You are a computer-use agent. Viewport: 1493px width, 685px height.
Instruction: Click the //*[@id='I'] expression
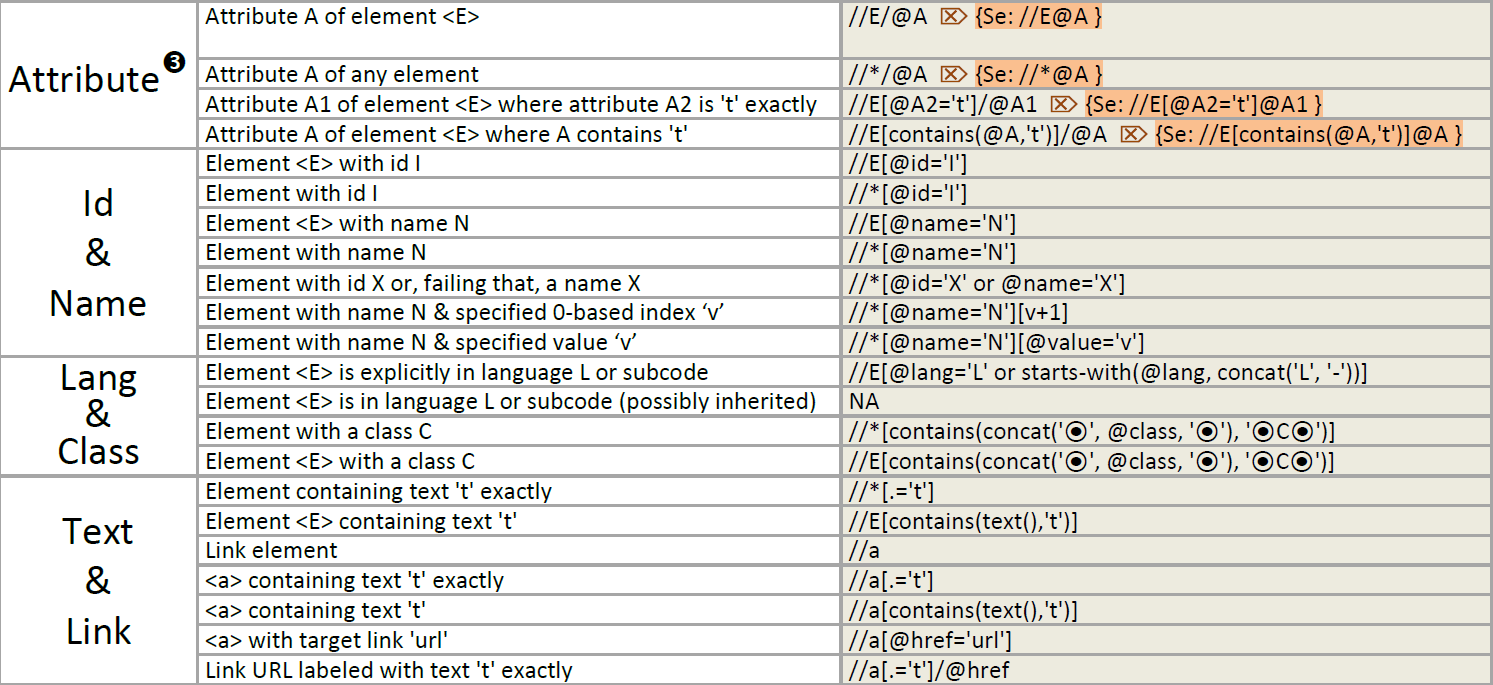(x=908, y=193)
